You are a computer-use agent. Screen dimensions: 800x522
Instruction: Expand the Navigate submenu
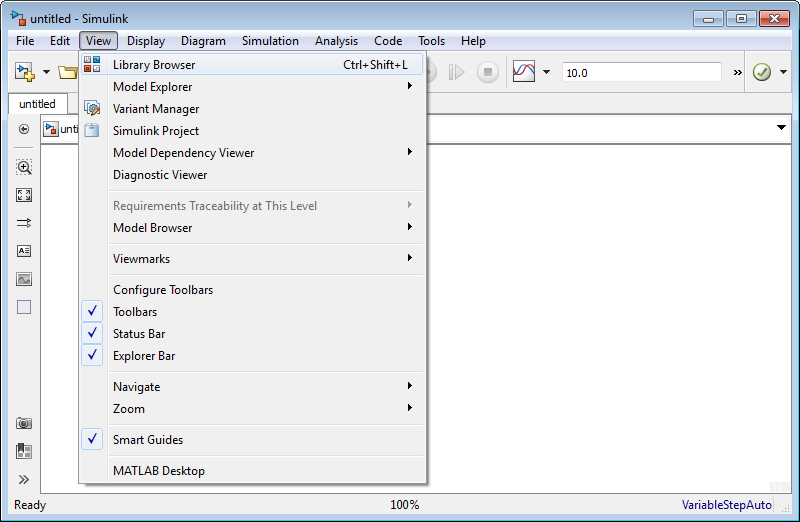point(252,387)
